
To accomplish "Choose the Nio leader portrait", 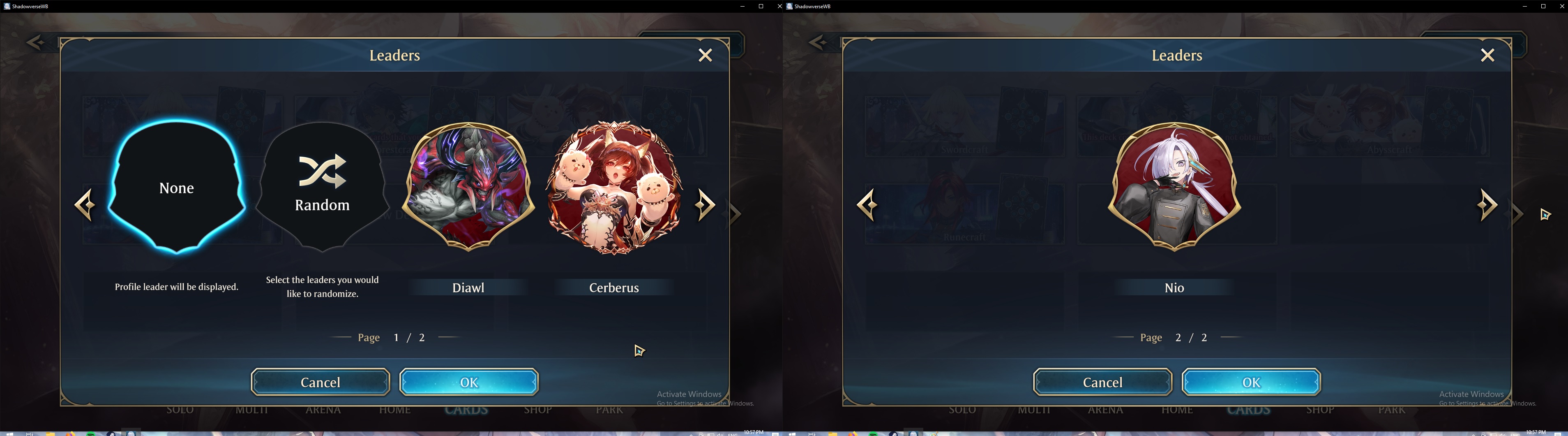I will (x=1174, y=186).
